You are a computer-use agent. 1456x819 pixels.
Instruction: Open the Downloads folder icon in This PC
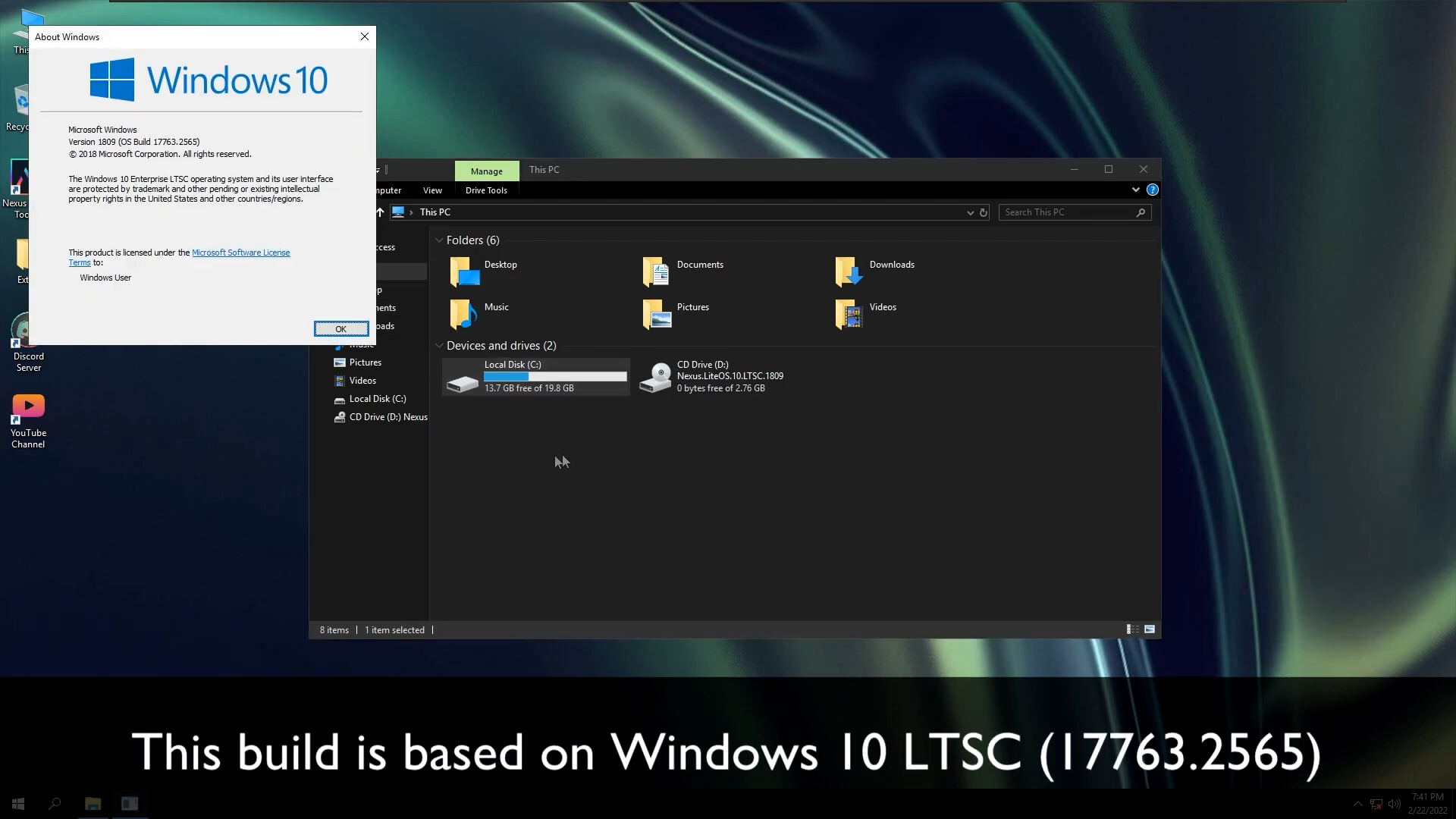849,271
